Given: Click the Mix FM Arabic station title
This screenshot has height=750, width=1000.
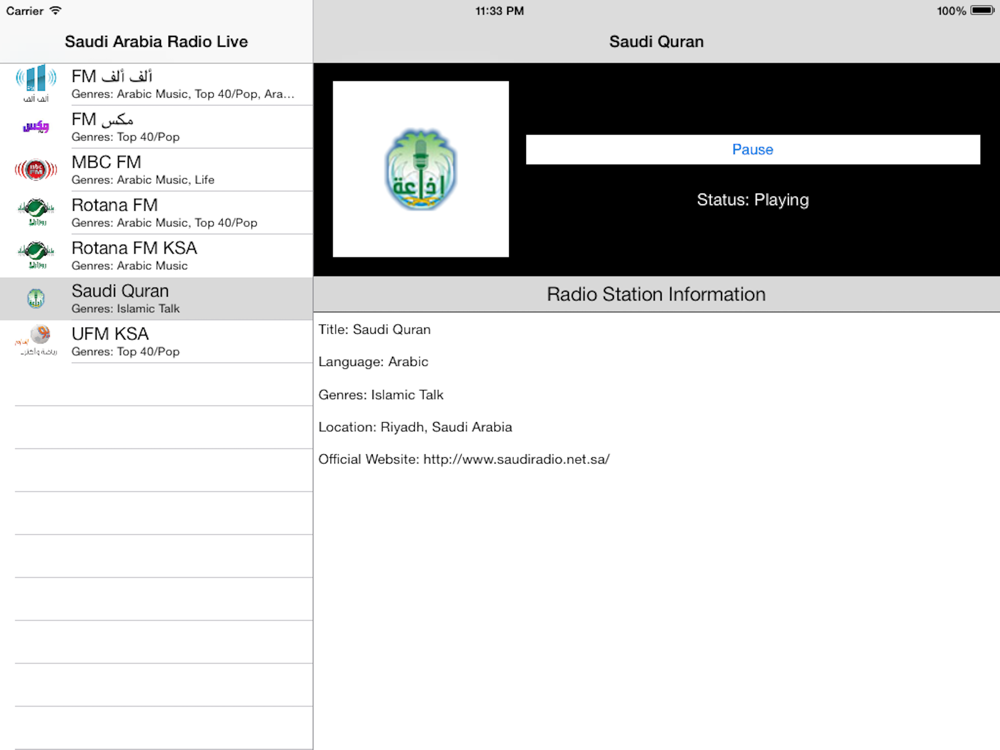Looking at the screenshot, I should [x=102, y=119].
